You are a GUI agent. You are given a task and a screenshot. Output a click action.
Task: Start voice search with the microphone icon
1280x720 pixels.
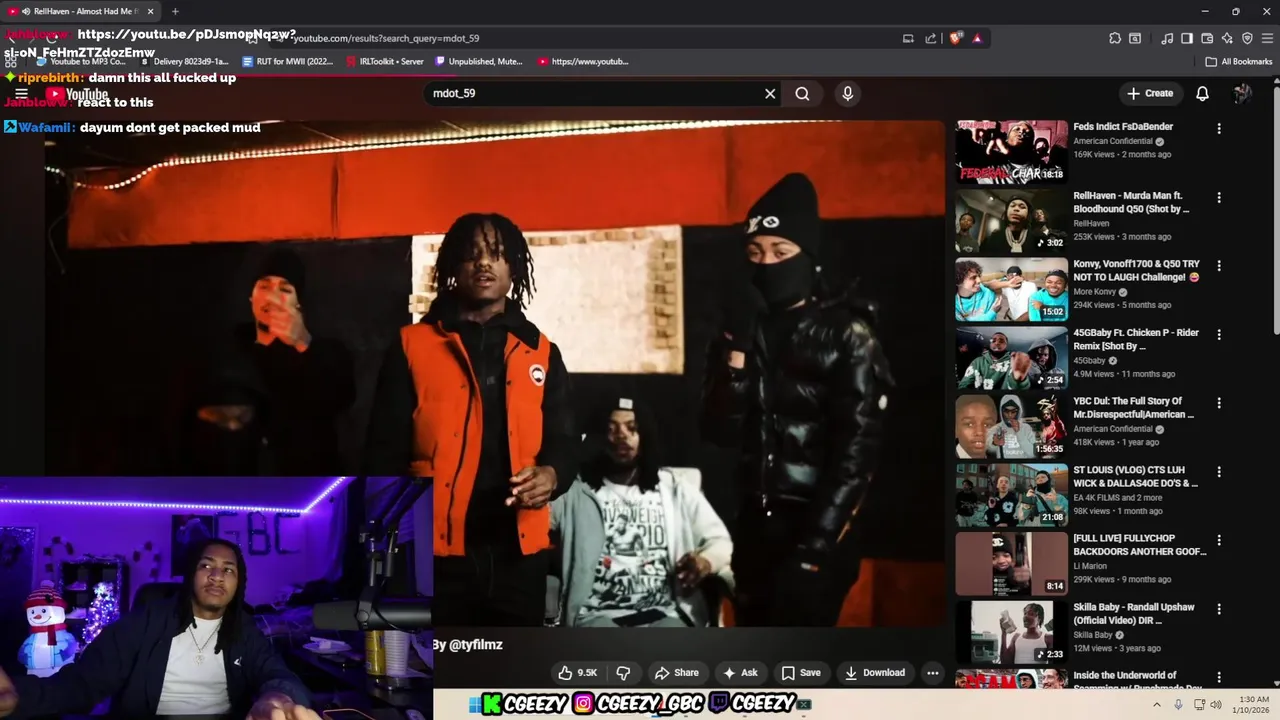point(848,93)
